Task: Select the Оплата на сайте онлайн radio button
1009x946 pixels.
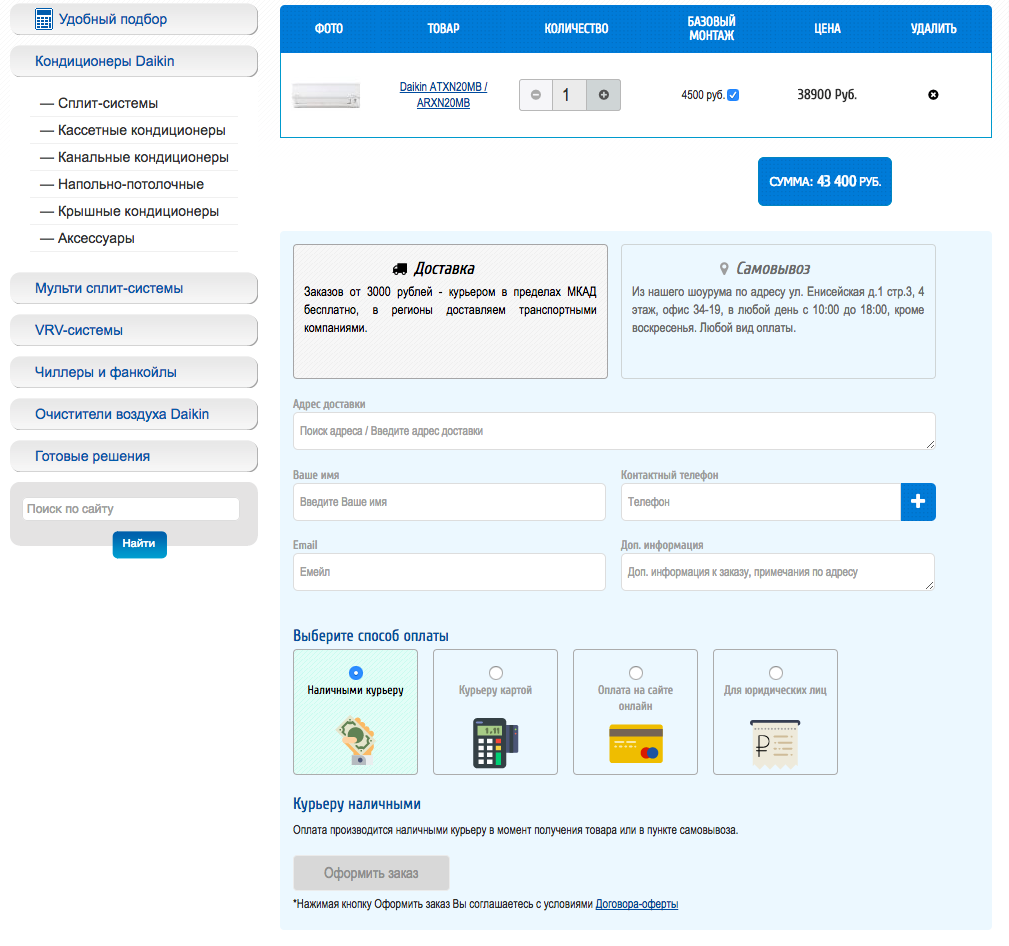Action: pos(636,673)
